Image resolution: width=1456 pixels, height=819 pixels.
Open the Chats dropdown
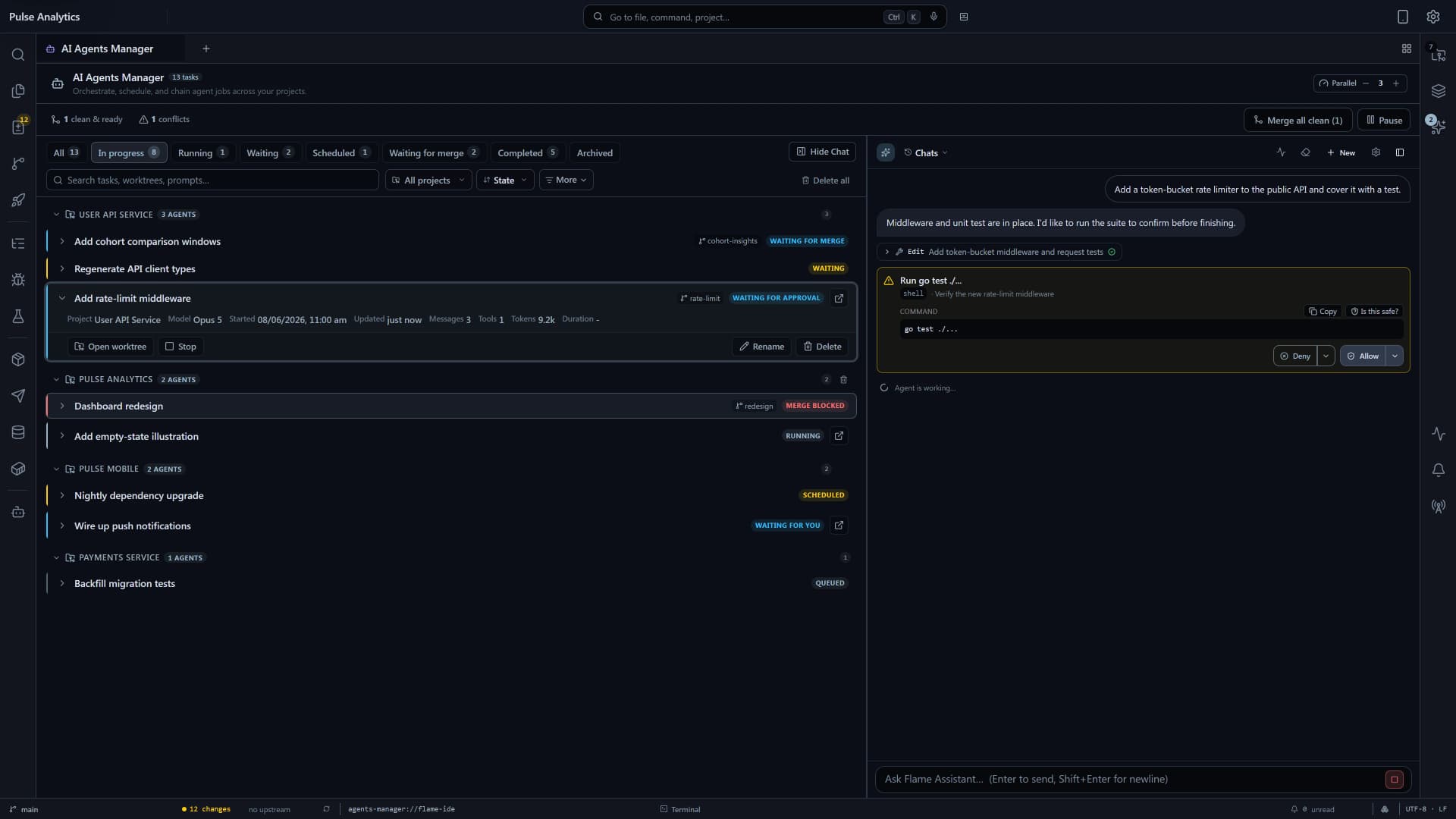point(926,152)
